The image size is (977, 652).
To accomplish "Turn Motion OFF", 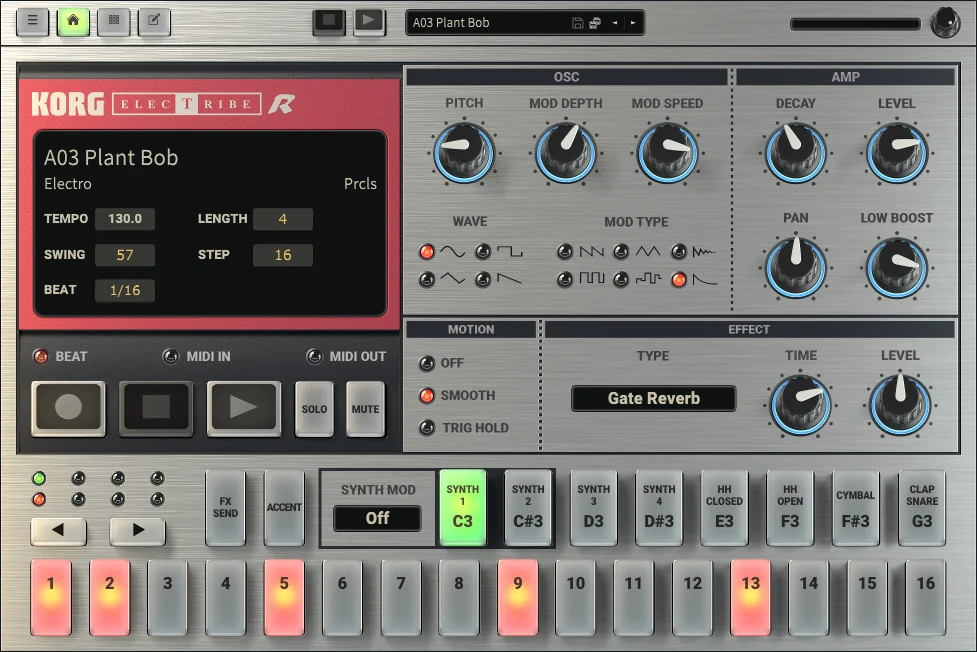I will [x=427, y=363].
